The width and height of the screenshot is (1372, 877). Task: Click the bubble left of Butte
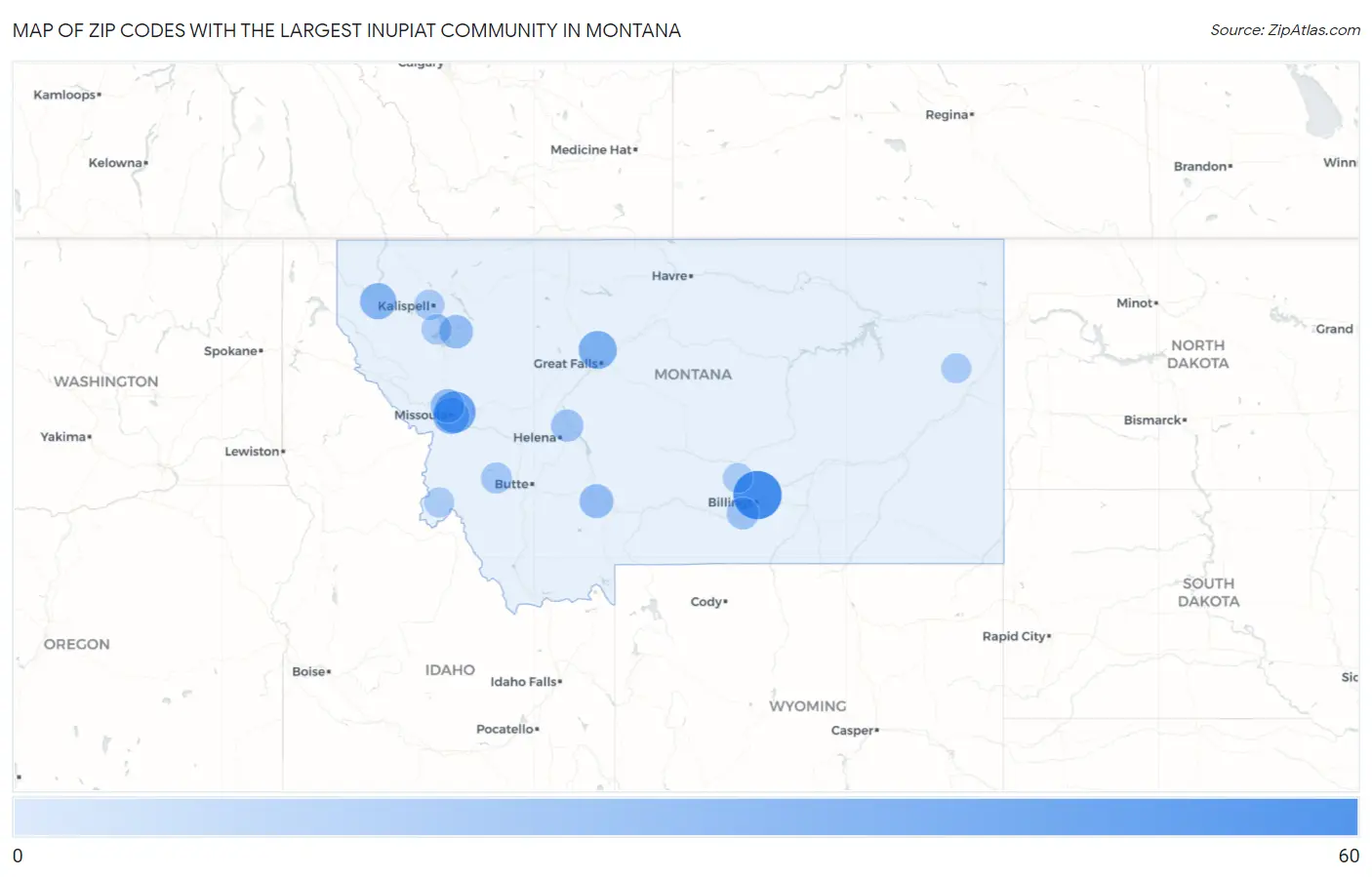click(x=497, y=478)
